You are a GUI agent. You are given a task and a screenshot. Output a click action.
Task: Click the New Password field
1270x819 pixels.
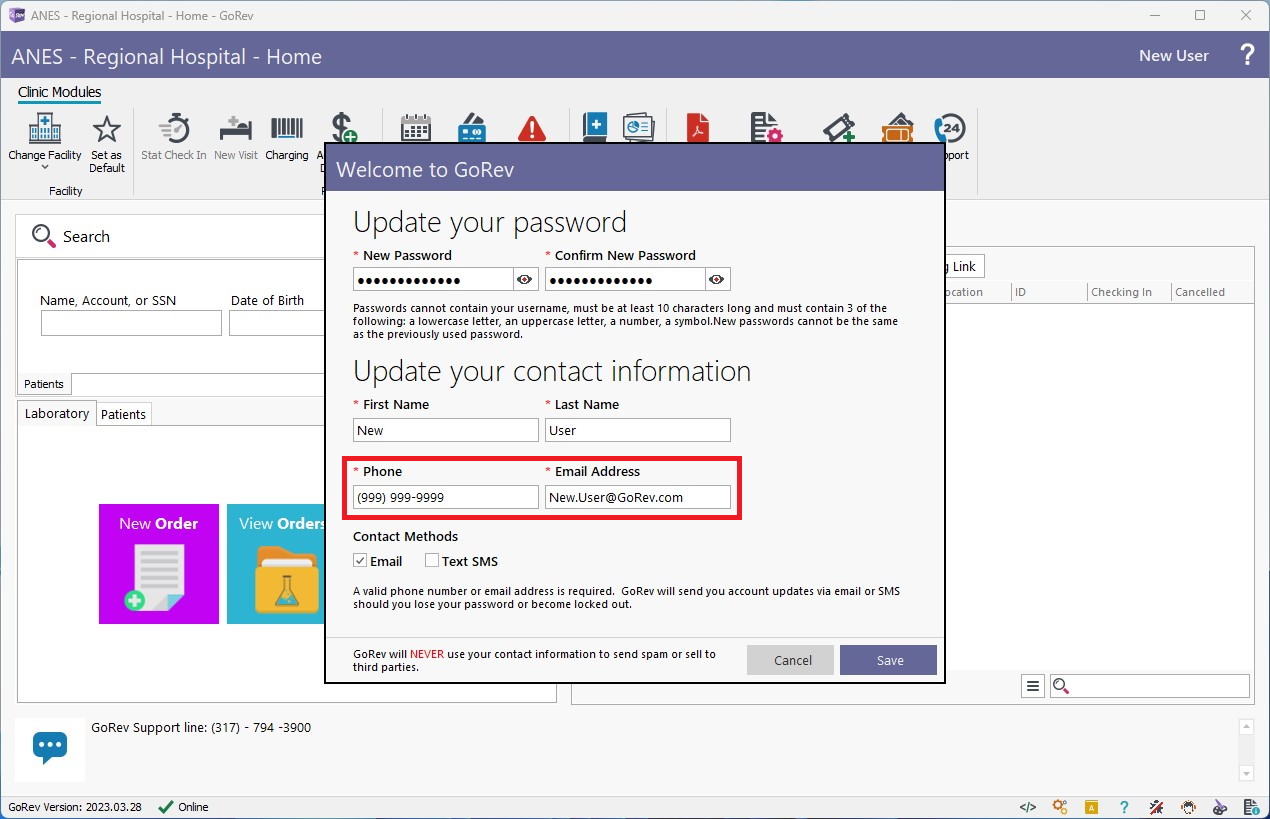tap(433, 279)
